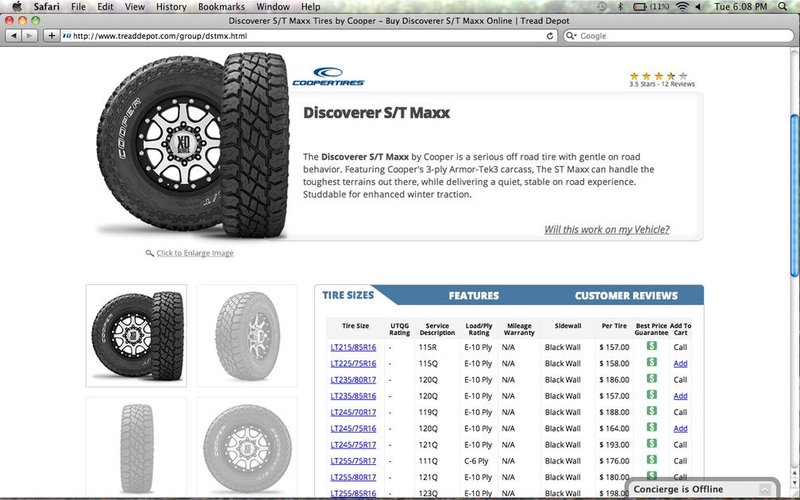Open the volume icon in menu bar
Screen dimensions: 800x500
coord(698,7)
